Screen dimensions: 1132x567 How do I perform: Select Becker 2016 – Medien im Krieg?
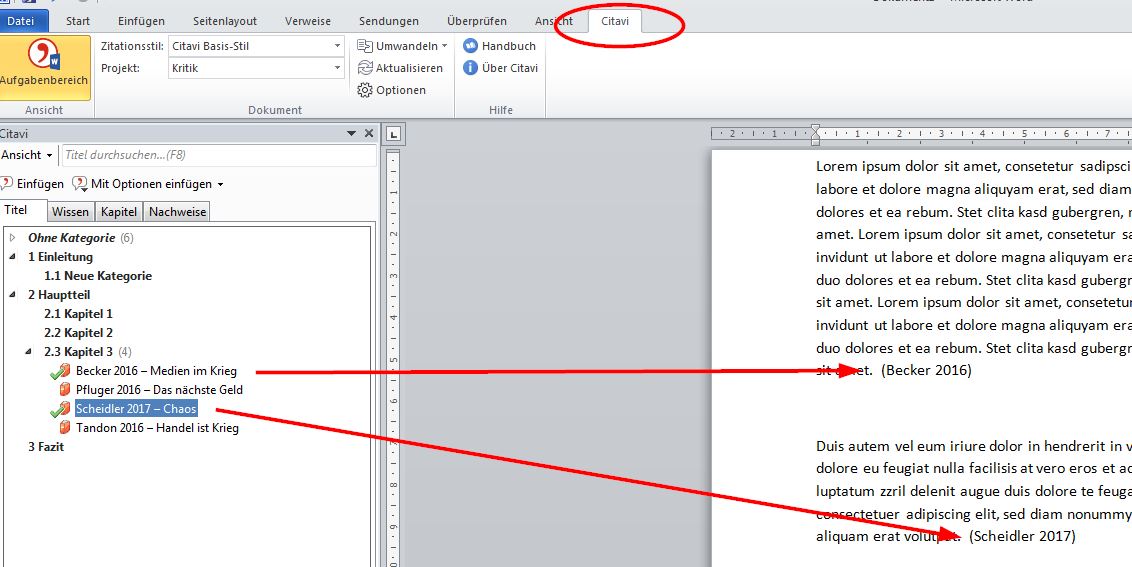coord(156,371)
